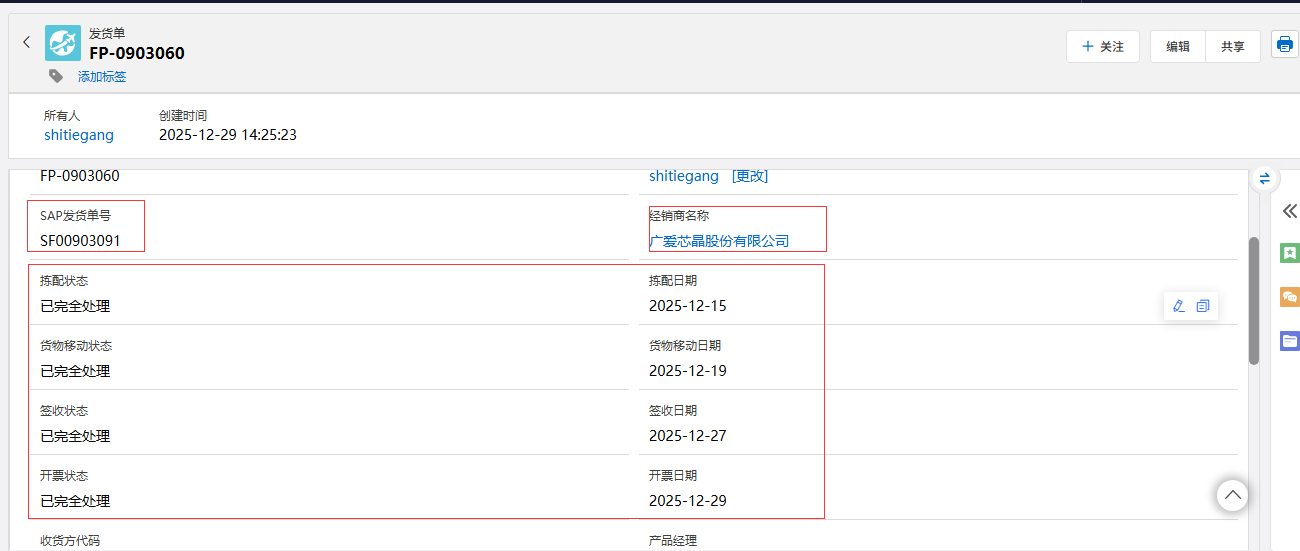Click the [更改] change owner link

749,176
